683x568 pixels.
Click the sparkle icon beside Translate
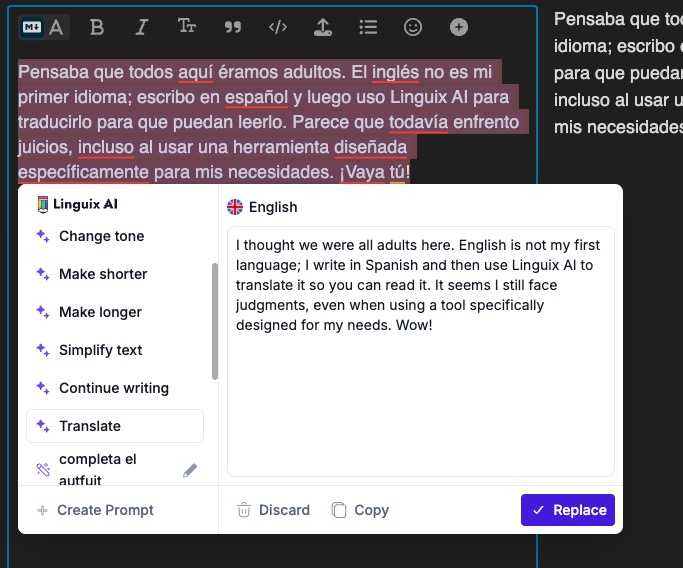coord(43,426)
